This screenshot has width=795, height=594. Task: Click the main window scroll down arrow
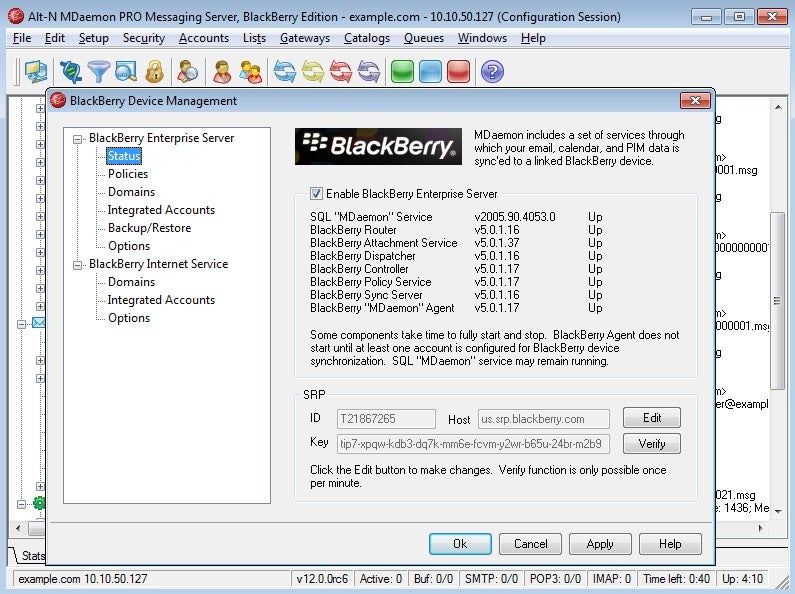[x=777, y=511]
